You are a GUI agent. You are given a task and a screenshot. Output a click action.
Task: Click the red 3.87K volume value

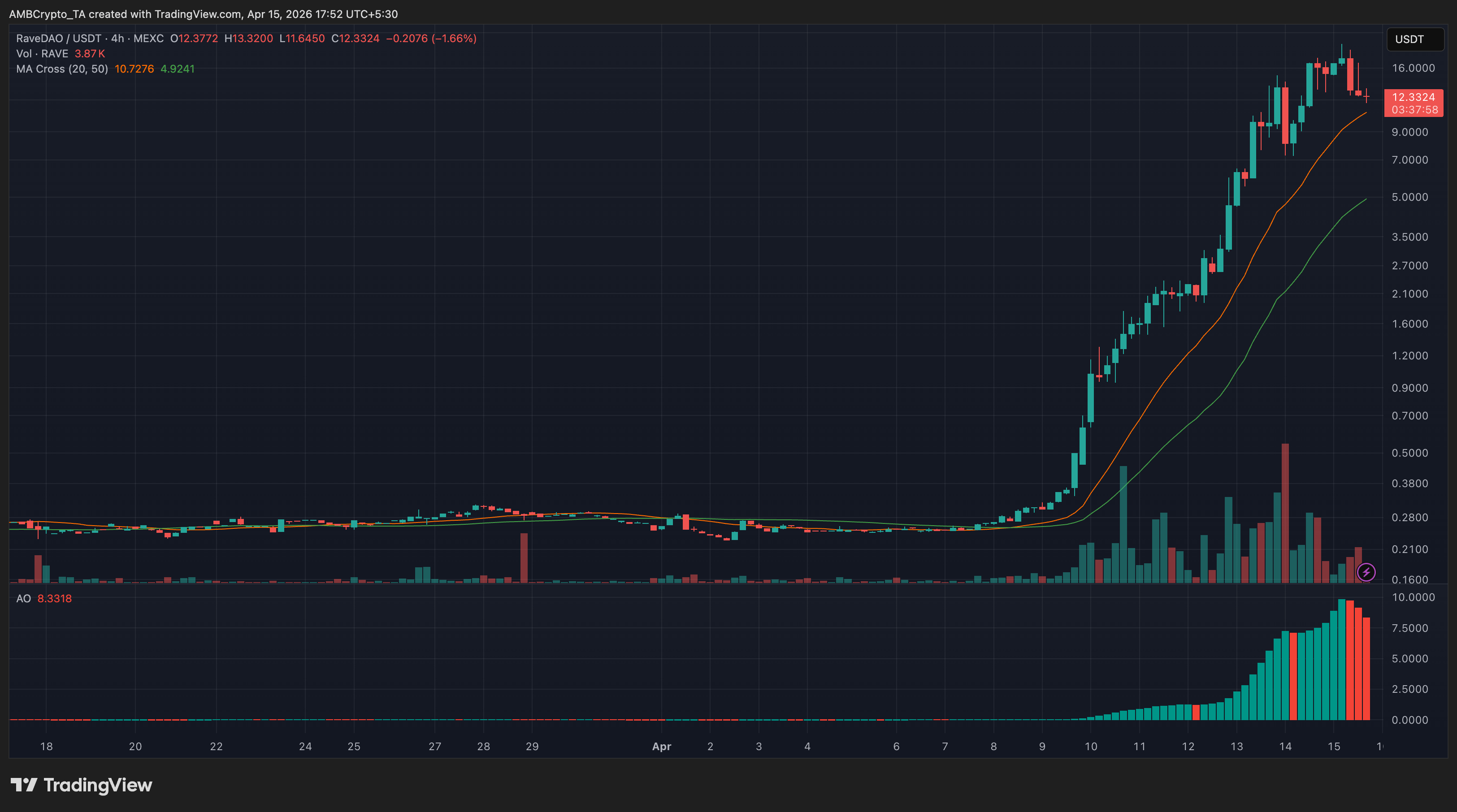[x=90, y=54]
